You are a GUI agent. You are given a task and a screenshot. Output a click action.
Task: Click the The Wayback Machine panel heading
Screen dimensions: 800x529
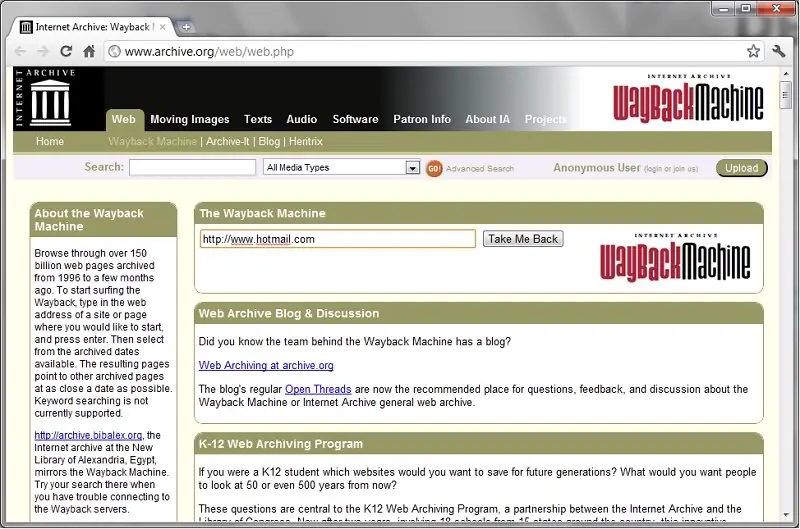[x=262, y=213]
